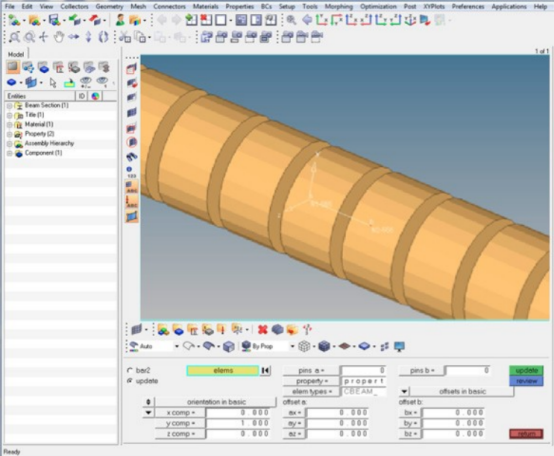This screenshot has width=554, height=456.
Task: Click the delete page red X icon
Action: [206, 20]
